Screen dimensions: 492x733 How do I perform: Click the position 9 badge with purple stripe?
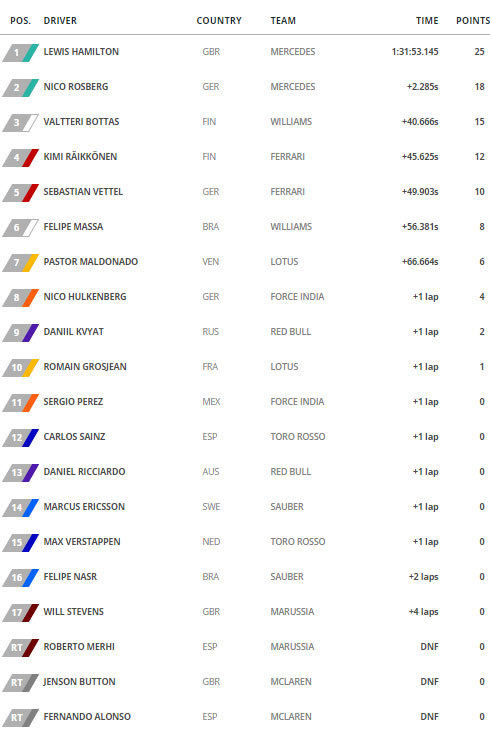tap(21, 332)
